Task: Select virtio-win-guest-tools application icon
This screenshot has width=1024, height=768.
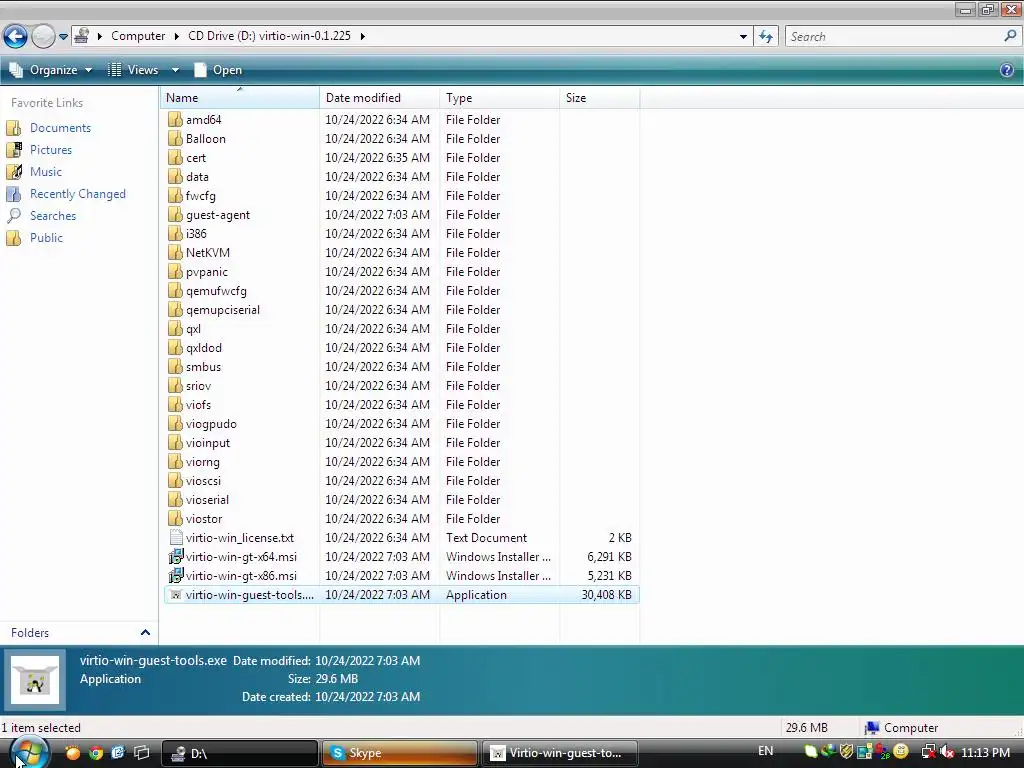Action: coord(175,594)
